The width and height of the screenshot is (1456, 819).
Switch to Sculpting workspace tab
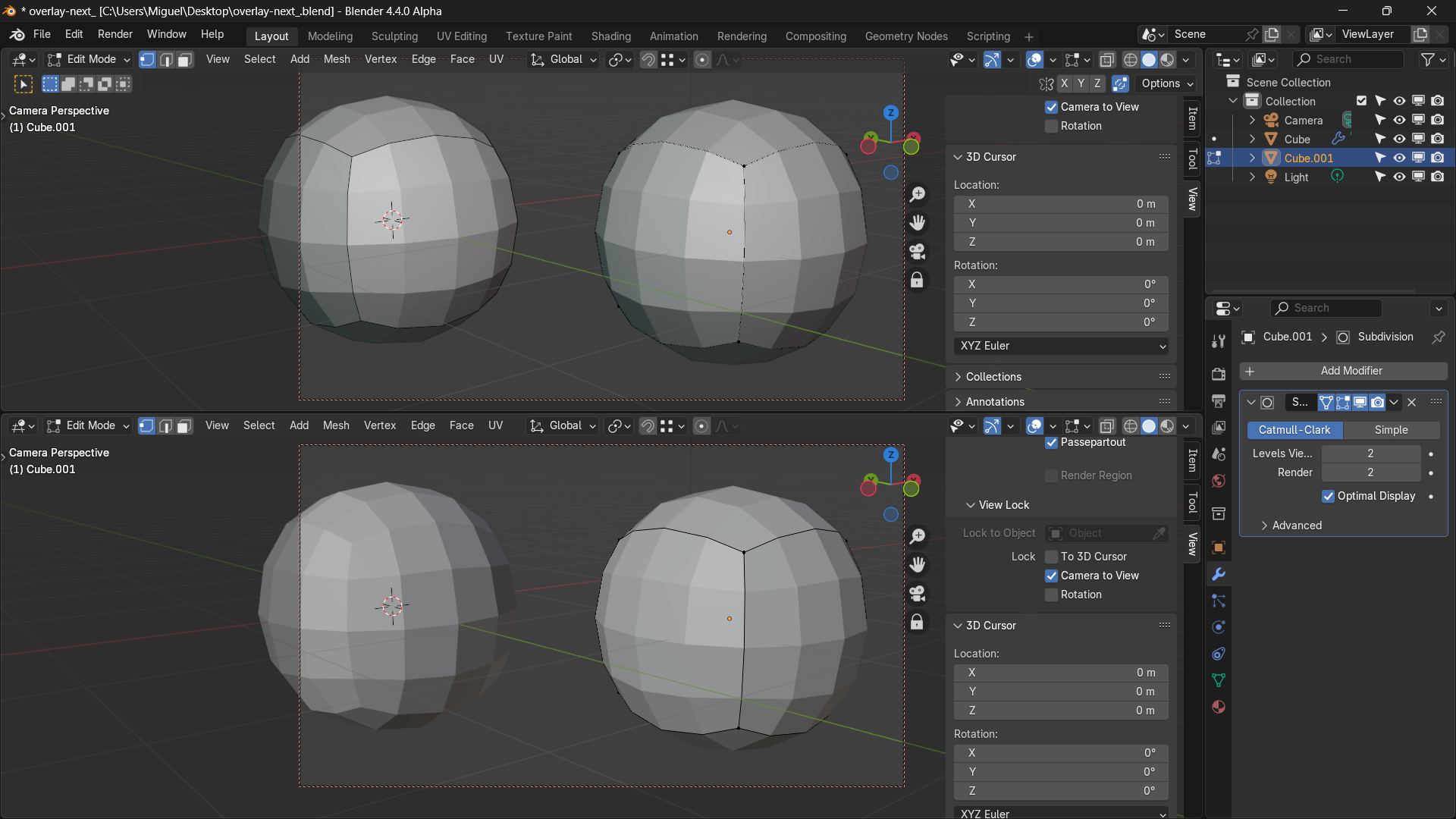394,36
